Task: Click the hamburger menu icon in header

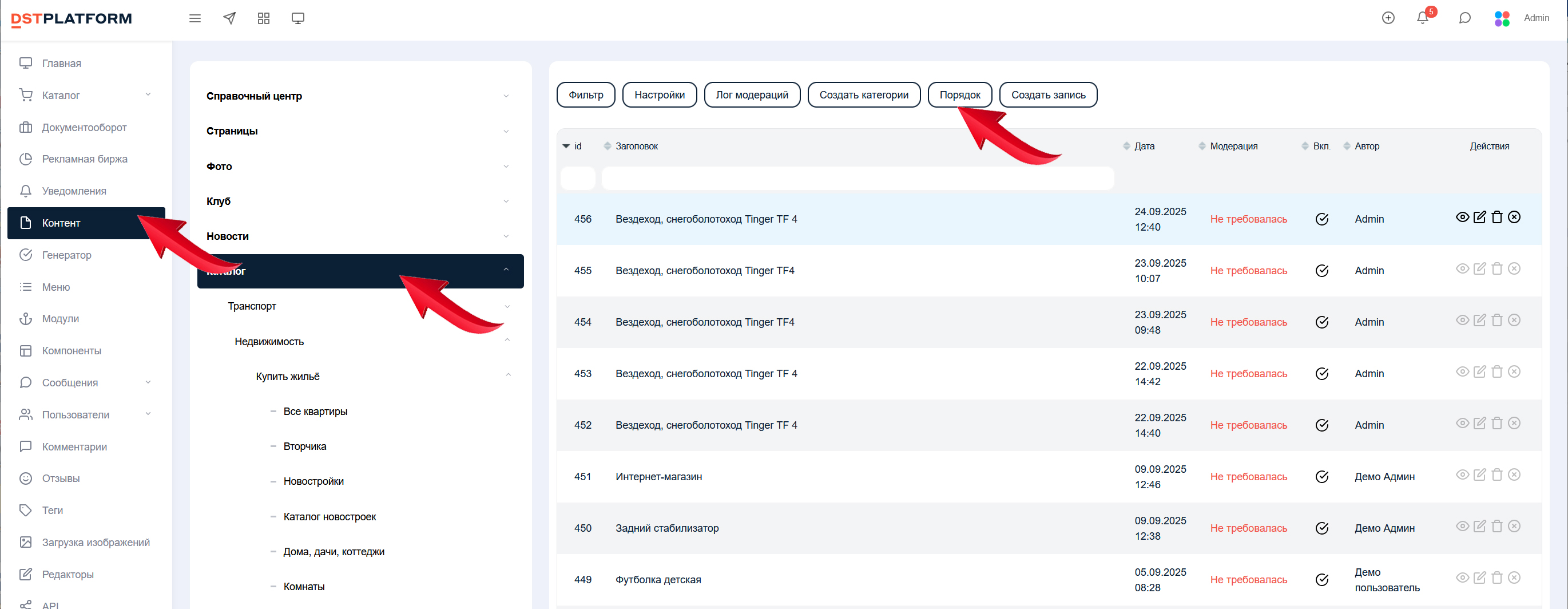Action: 194,18
